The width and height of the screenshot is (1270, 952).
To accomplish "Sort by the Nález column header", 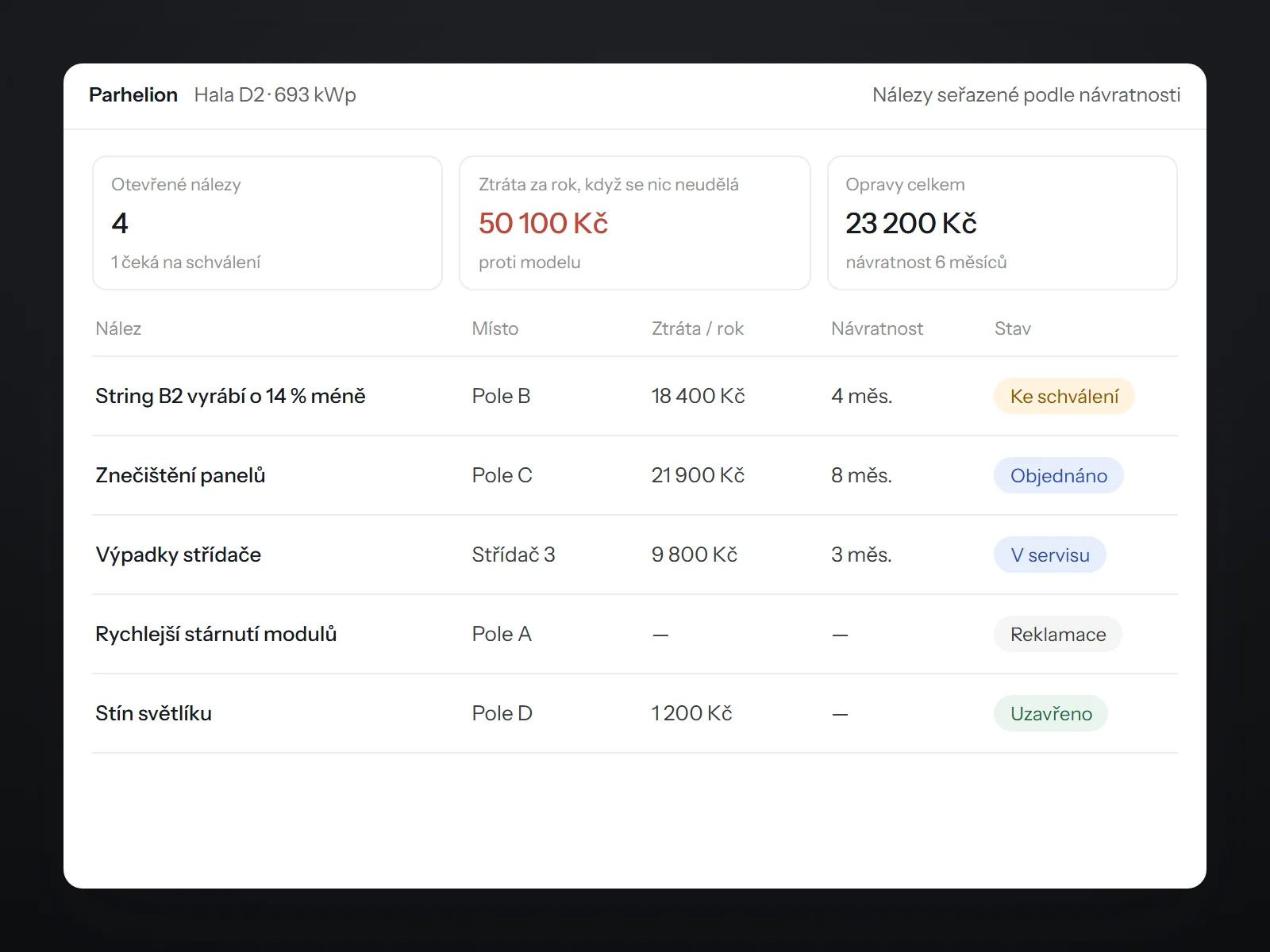I will 118,328.
